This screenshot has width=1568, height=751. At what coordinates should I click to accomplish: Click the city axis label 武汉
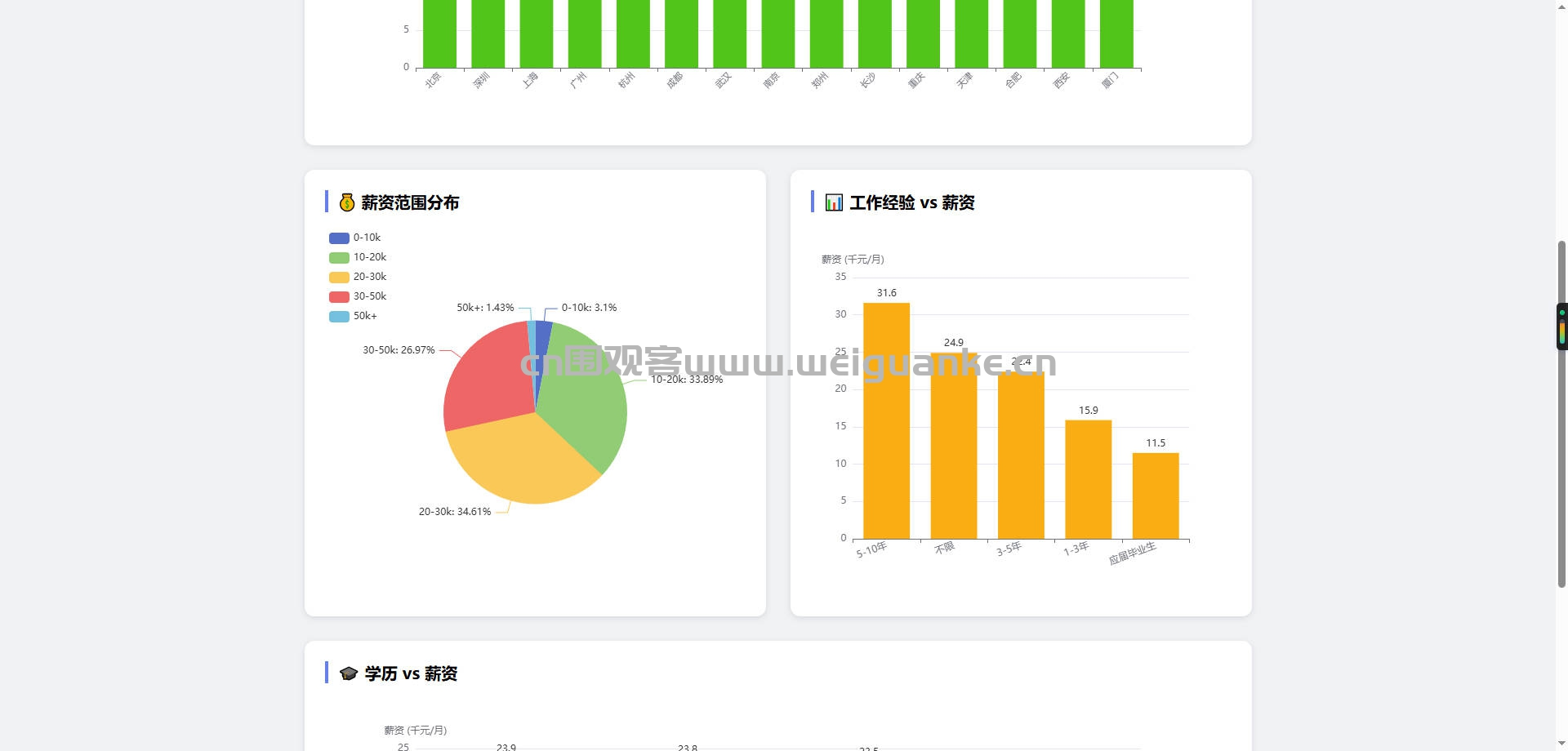(723, 80)
